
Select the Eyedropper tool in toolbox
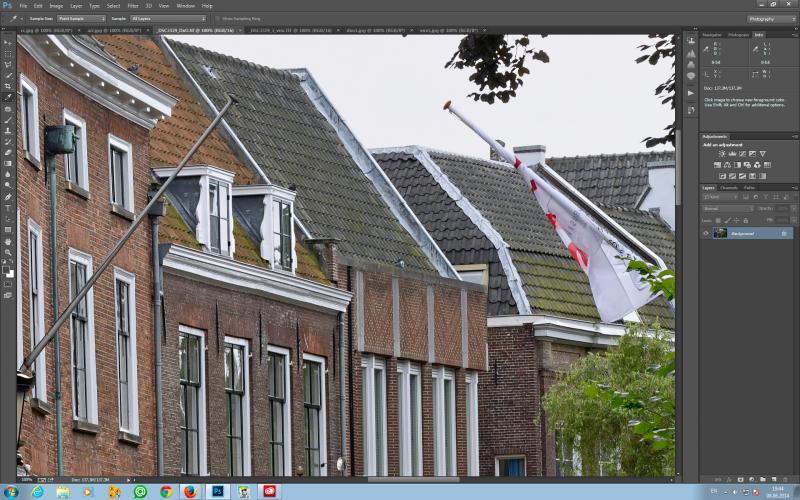[8, 97]
